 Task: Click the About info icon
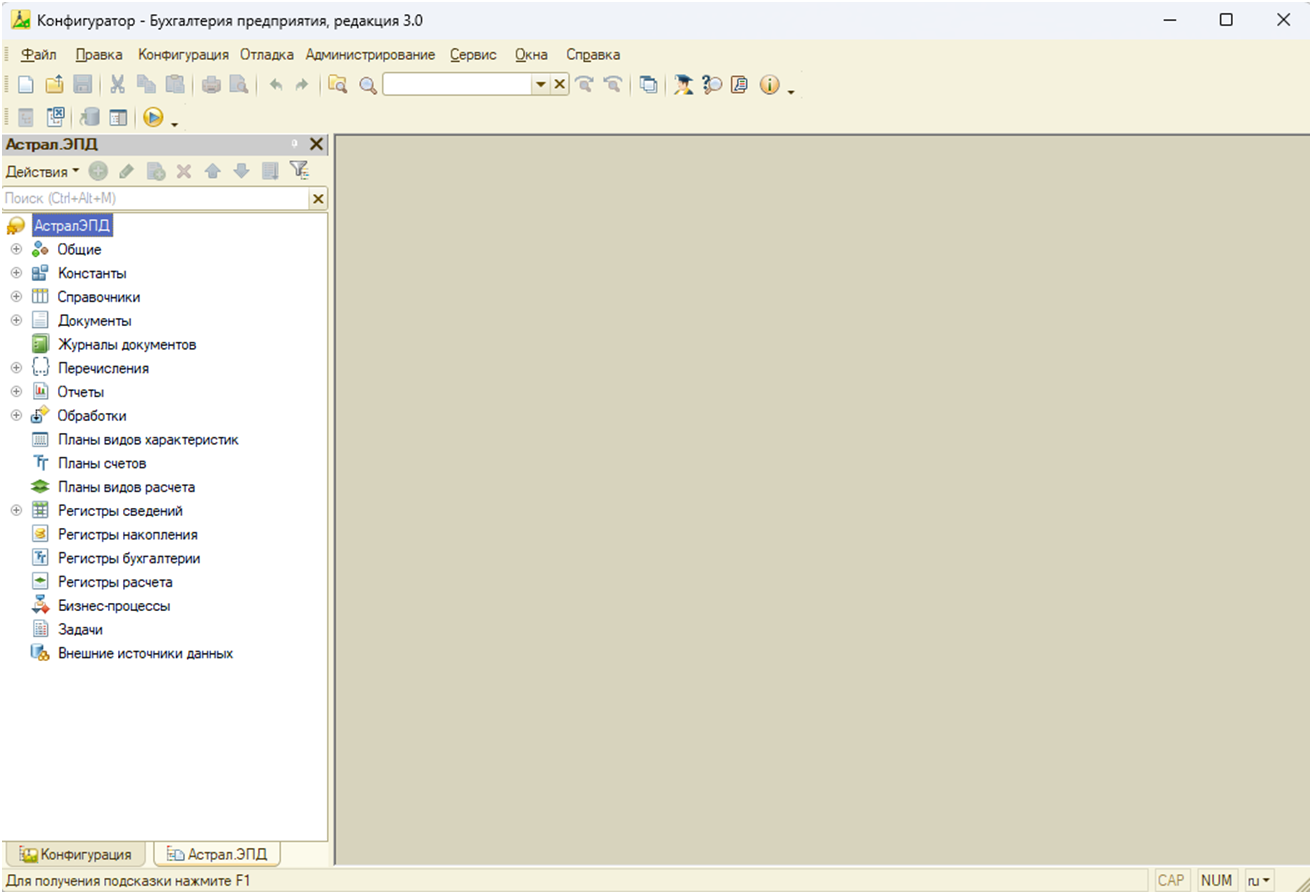tap(769, 86)
